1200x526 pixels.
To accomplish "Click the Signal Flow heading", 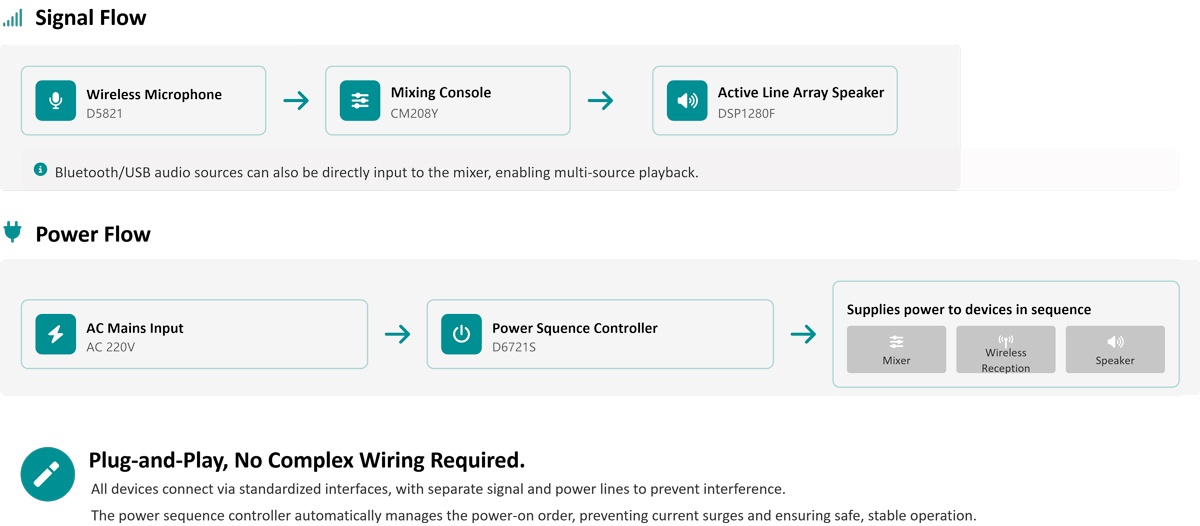I will click(x=91, y=18).
